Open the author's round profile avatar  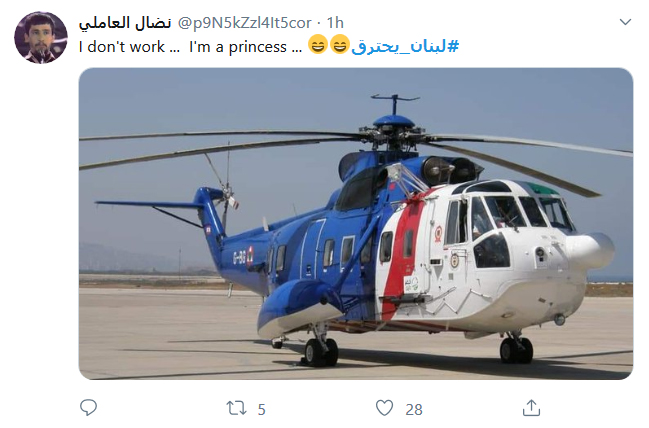pyautogui.click(x=41, y=37)
